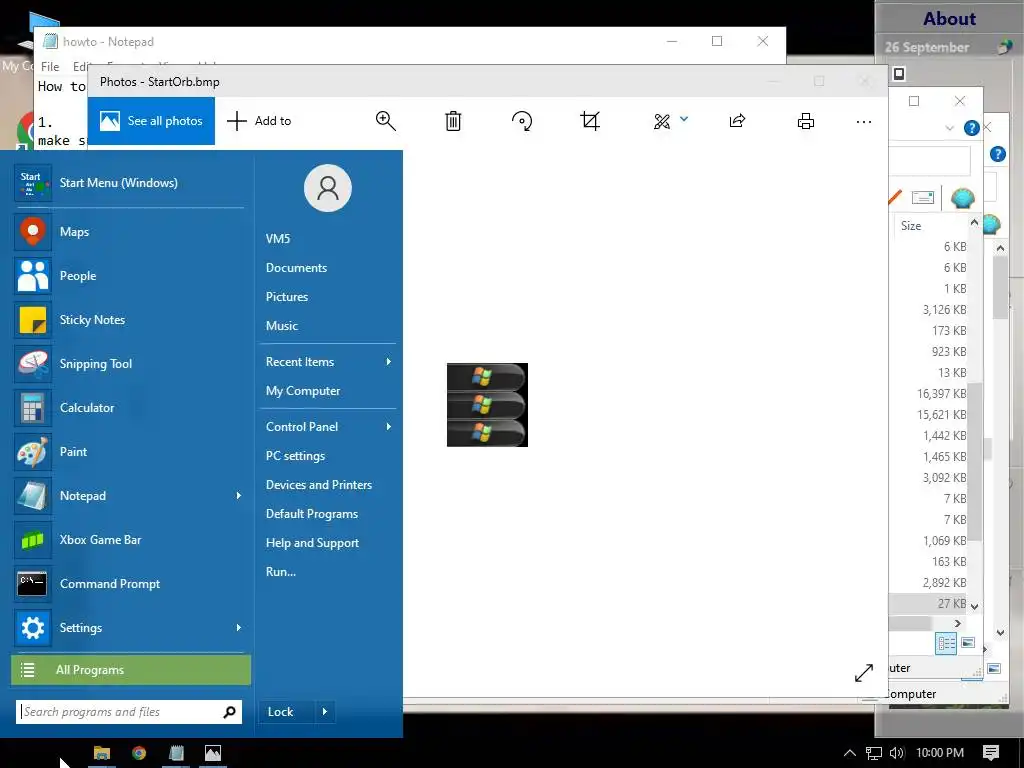
Task: Open Documents from the start menu
Action: [296, 268]
